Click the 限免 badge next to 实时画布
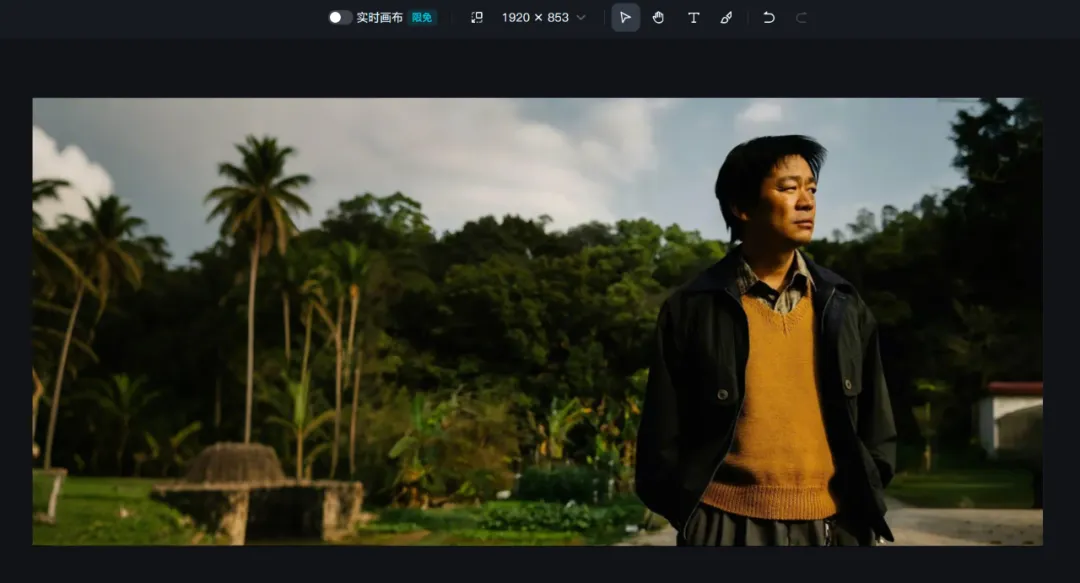 click(422, 17)
